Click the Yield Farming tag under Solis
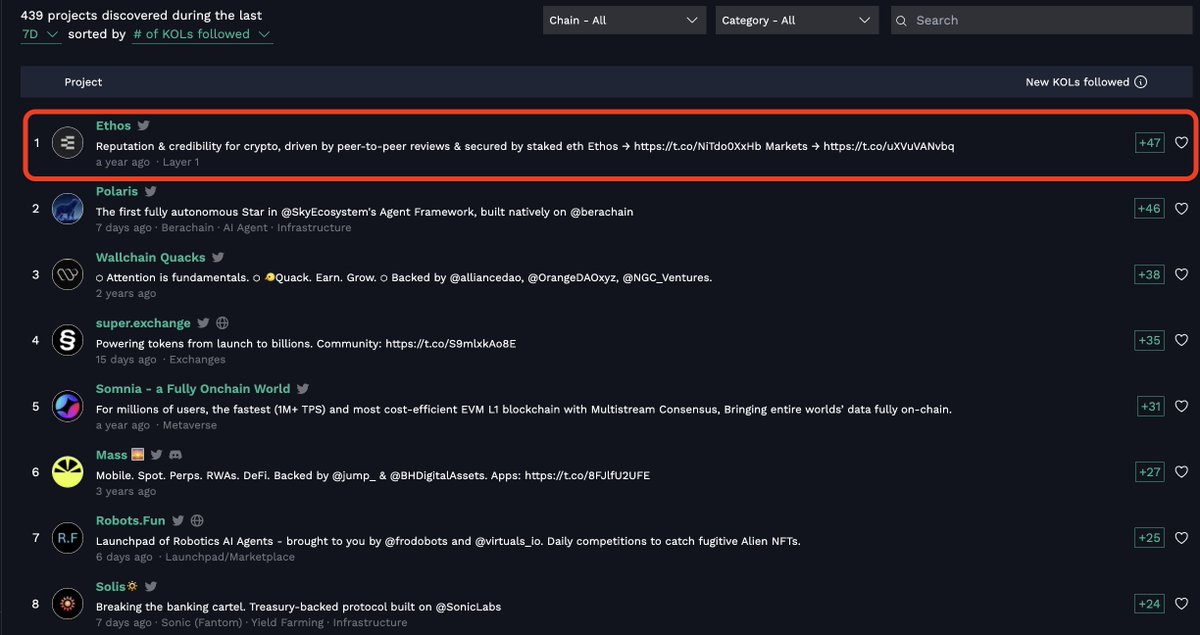The image size is (1200, 635). click(287, 622)
